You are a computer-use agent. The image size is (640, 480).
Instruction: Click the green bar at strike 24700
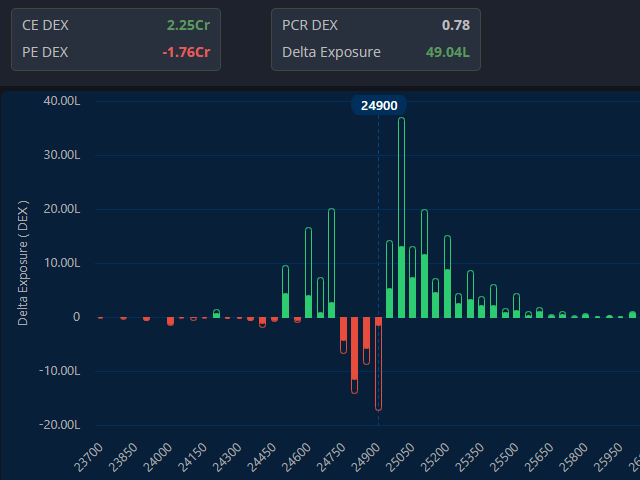pos(331,265)
